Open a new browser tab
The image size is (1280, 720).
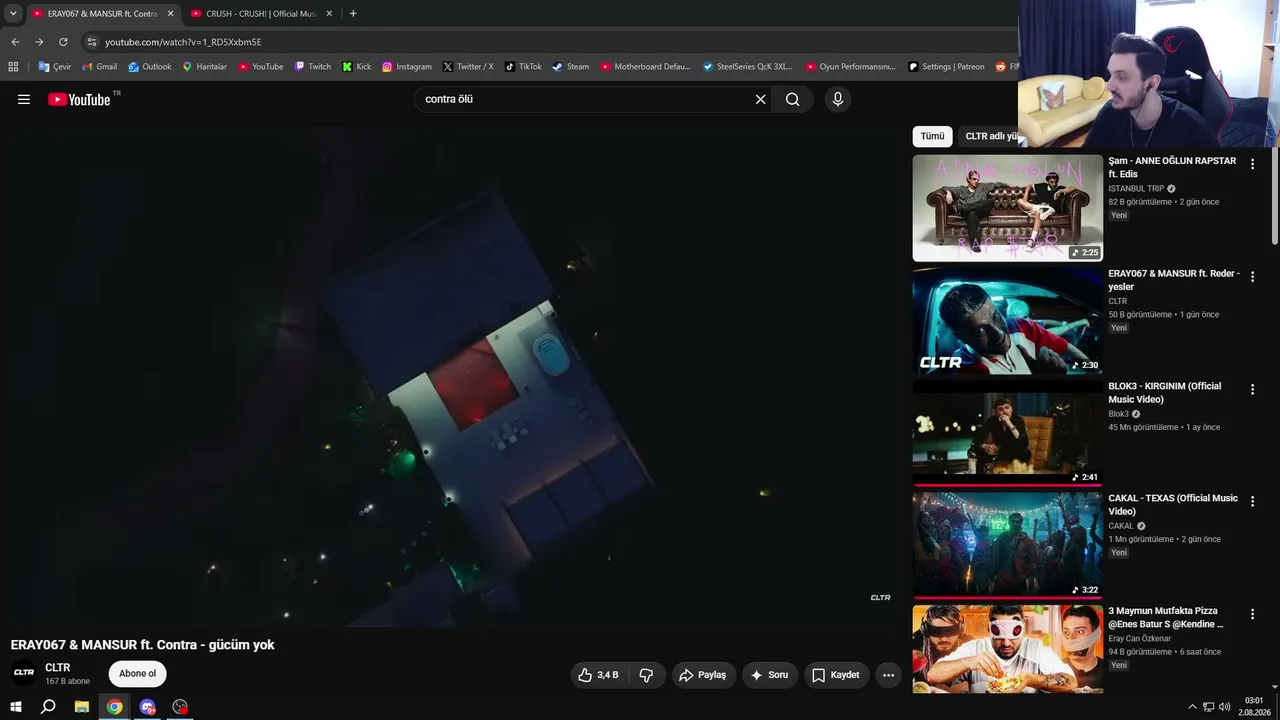pyautogui.click(x=353, y=14)
